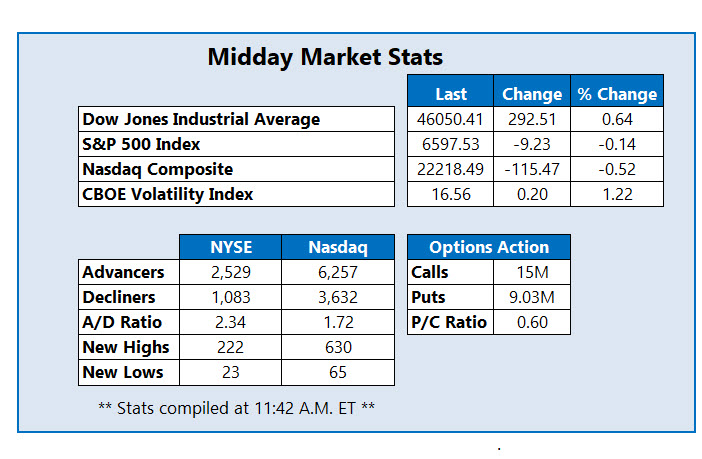Click the S&P 500 Index row label
Viewport: 702px width, 459px height.
140,144
